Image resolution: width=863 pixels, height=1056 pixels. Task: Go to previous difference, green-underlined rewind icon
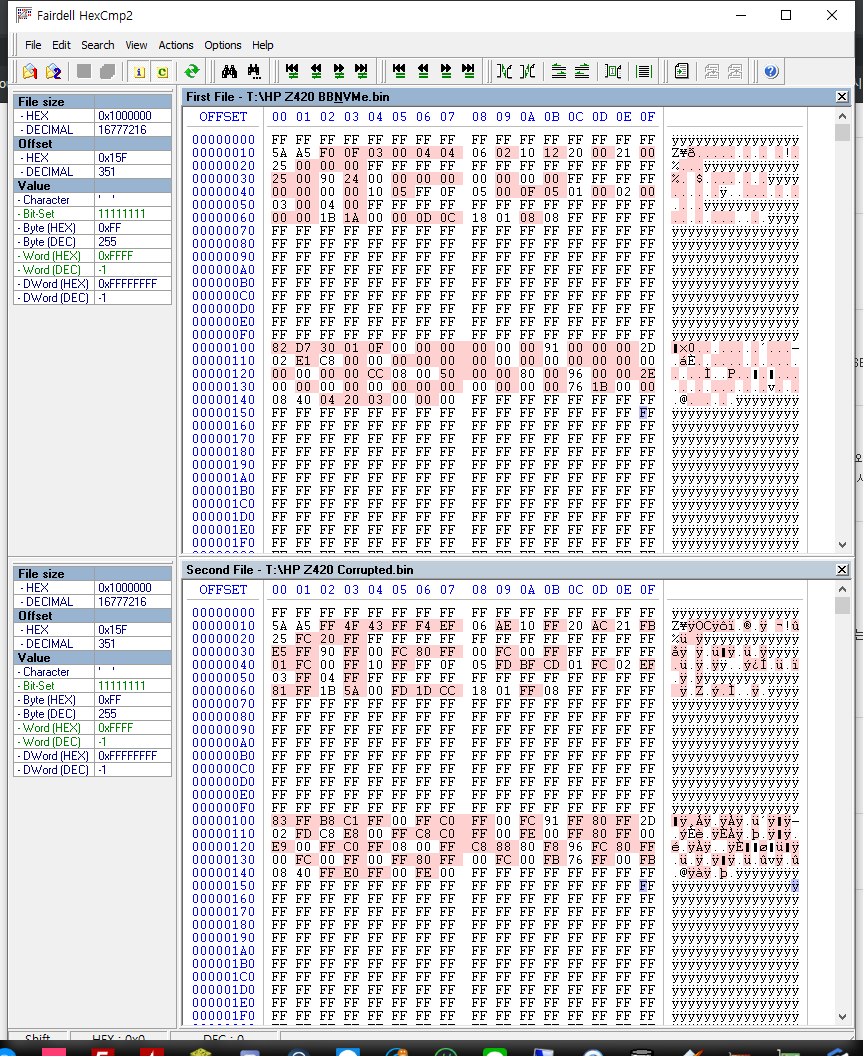click(x=315, y=71)
